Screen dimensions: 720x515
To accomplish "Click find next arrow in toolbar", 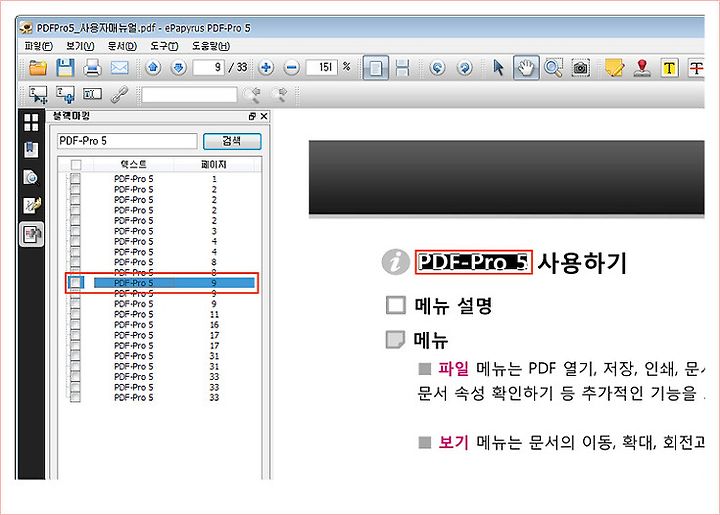I will pos(279,95).
